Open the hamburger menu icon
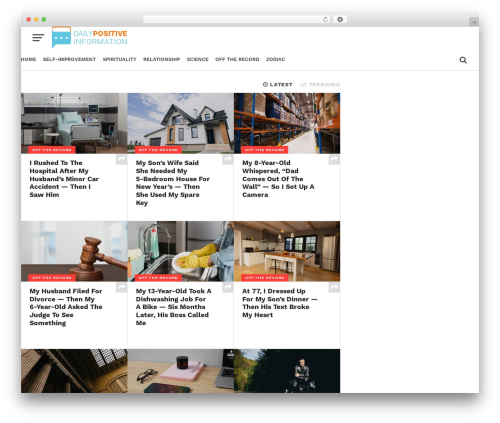 38,38
